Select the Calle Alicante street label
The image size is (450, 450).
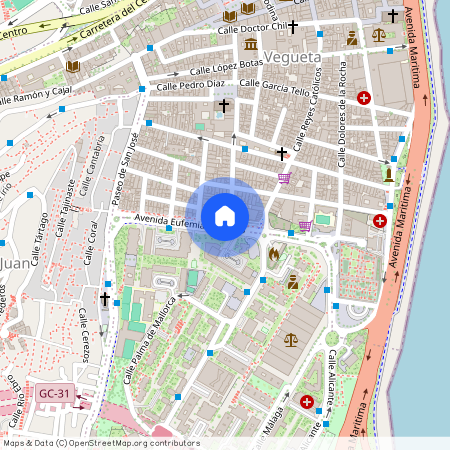tap(332, 377)
